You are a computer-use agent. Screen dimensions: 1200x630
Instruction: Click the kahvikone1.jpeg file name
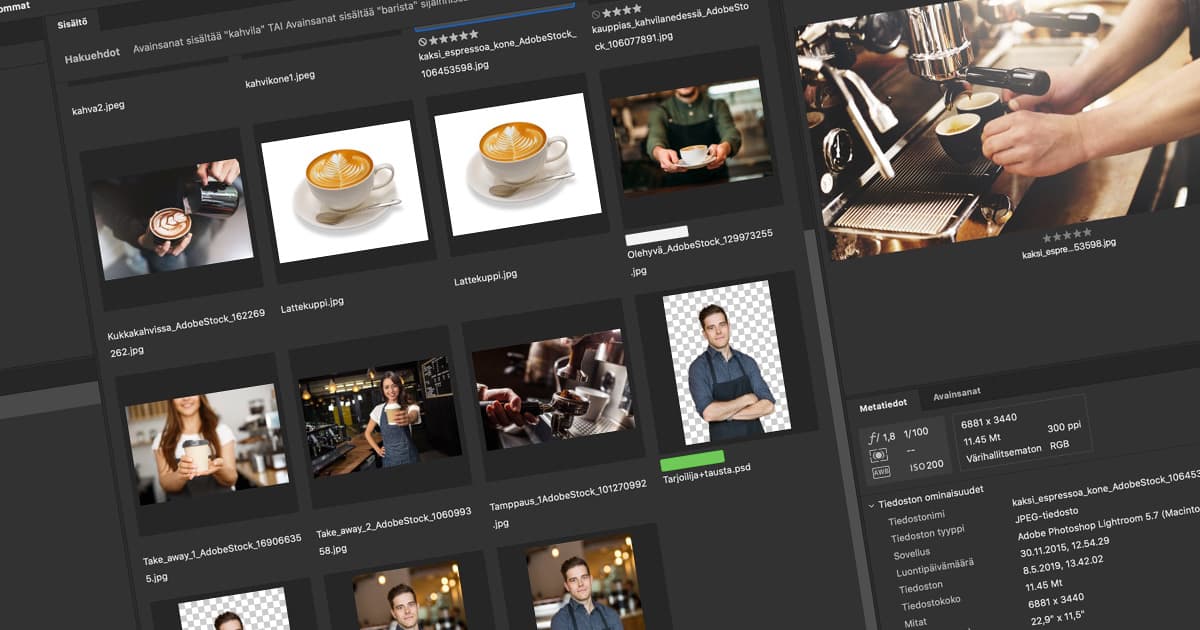280,78
